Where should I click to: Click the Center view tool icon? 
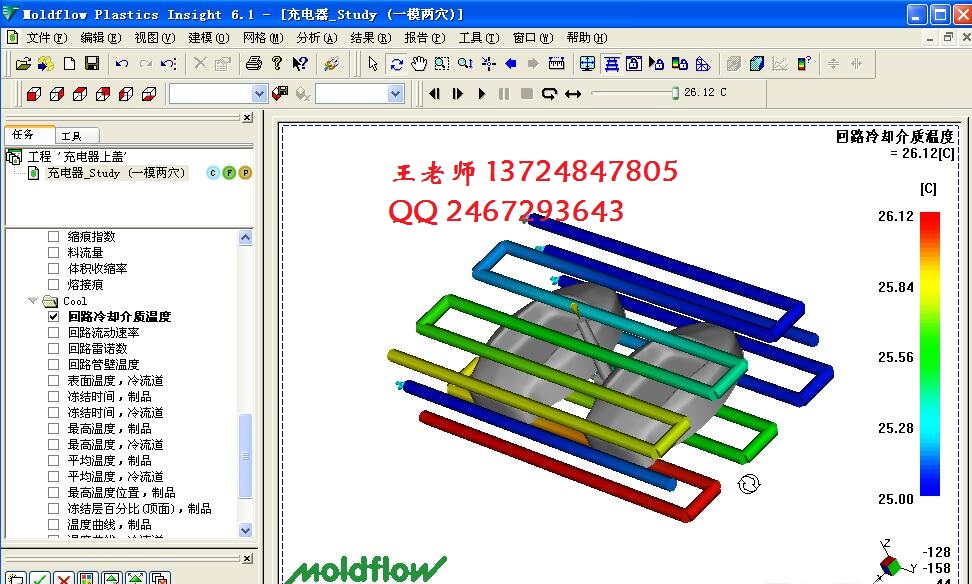point(488,63)
